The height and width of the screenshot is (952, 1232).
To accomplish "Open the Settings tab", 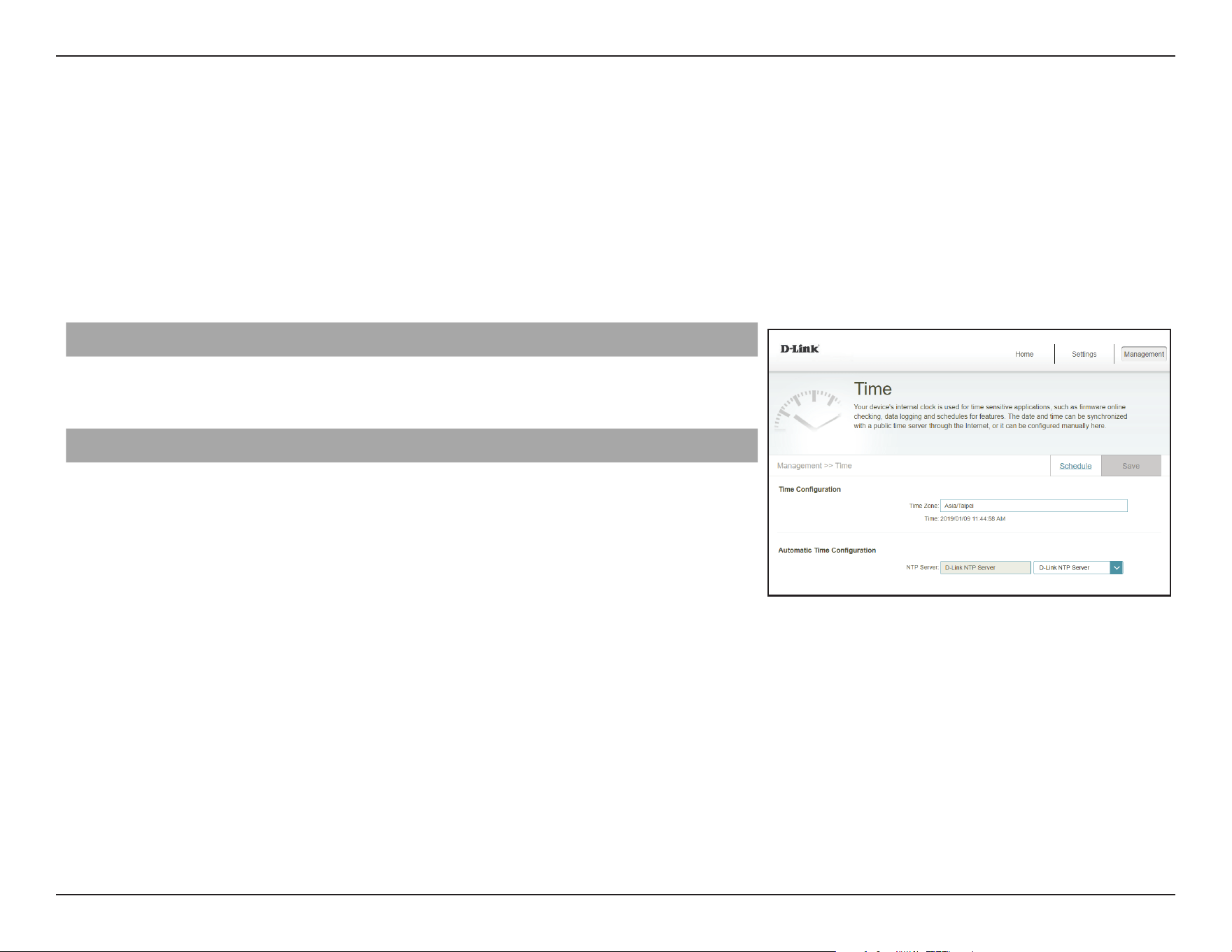I will click(1084, 354).
